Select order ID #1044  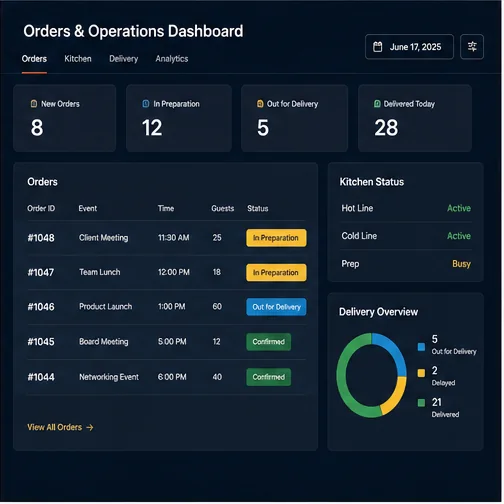click(x=41, y=378)
